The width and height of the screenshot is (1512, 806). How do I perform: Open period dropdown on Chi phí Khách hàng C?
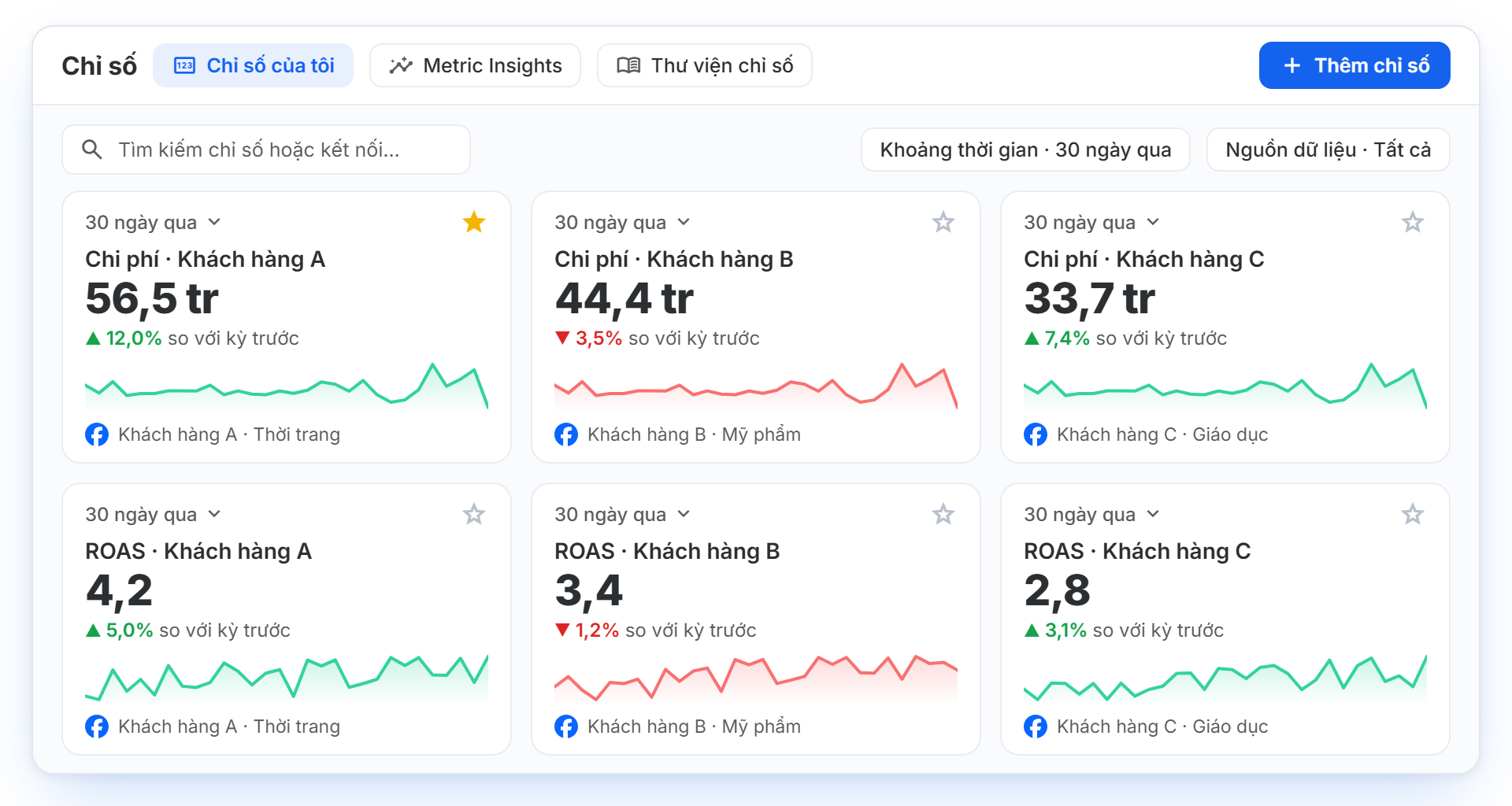[x=1092, y=223]
